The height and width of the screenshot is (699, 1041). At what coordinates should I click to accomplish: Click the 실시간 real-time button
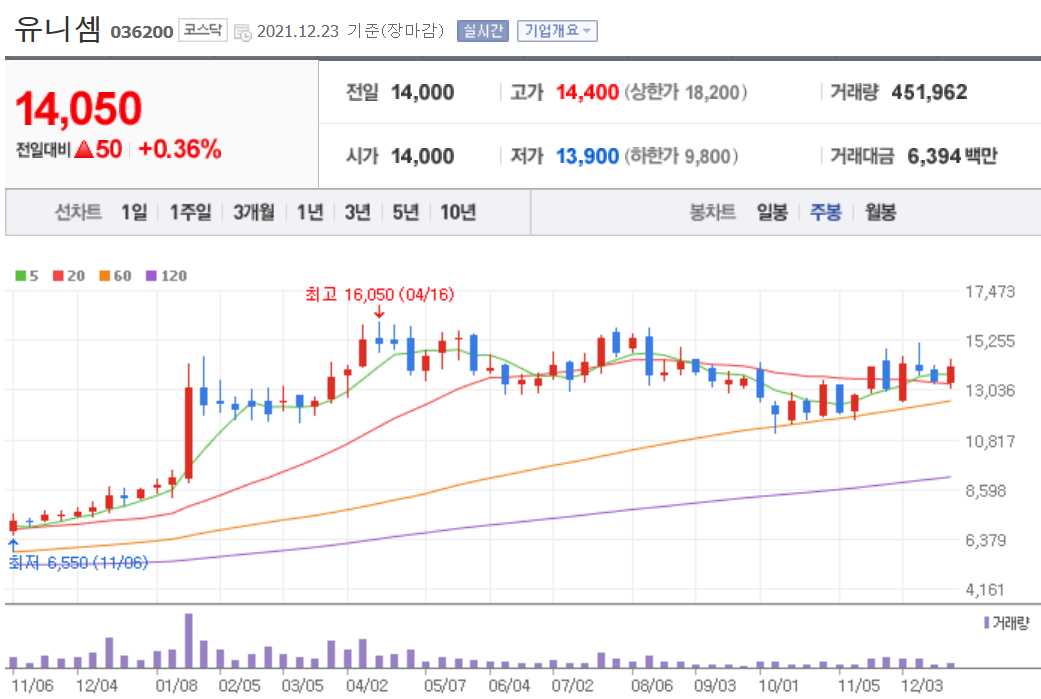pos(484,31)
